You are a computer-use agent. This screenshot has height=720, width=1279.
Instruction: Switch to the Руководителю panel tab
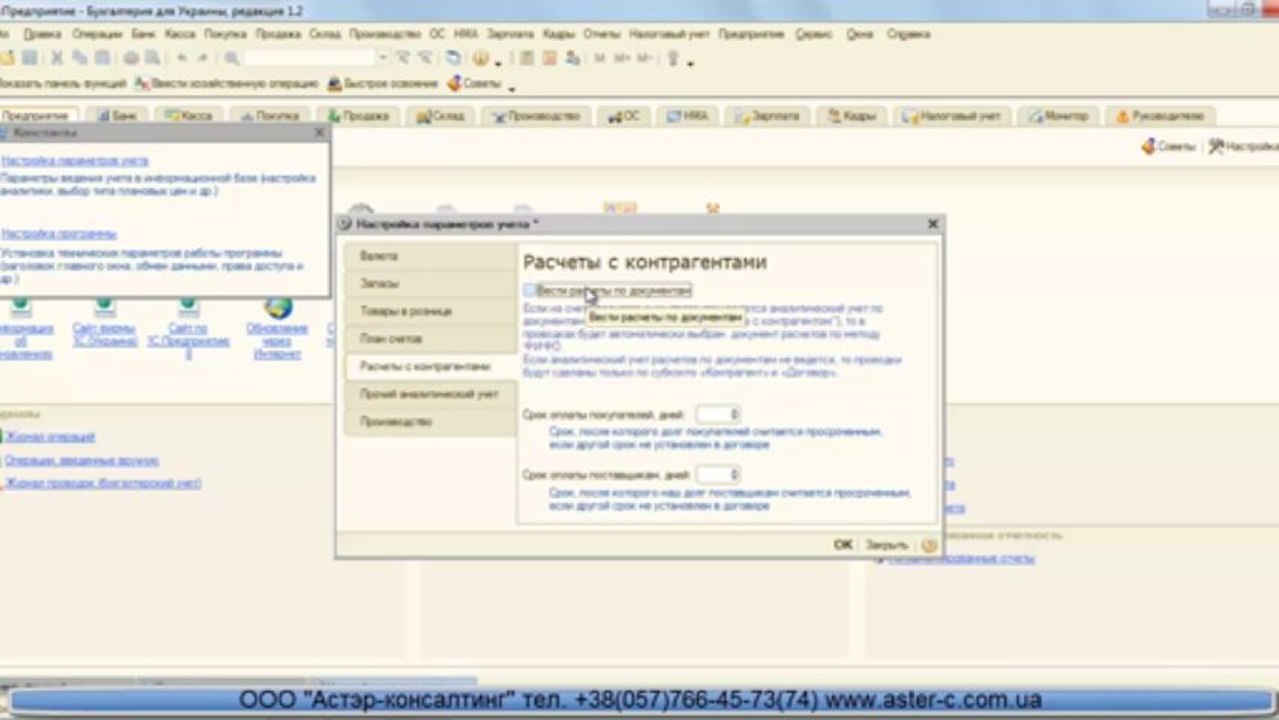1161,116
